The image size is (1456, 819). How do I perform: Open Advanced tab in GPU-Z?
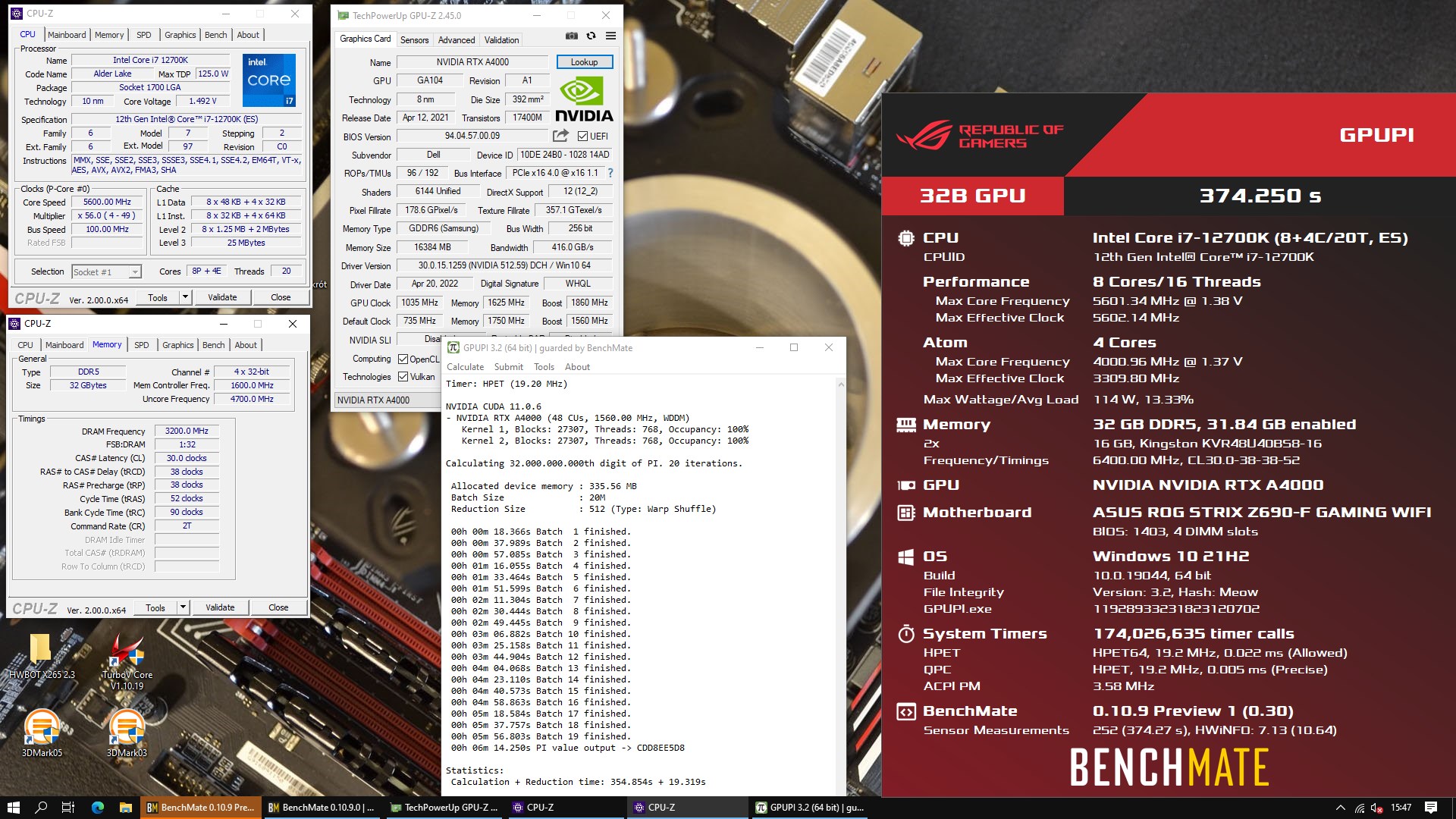tap(457, 40)
